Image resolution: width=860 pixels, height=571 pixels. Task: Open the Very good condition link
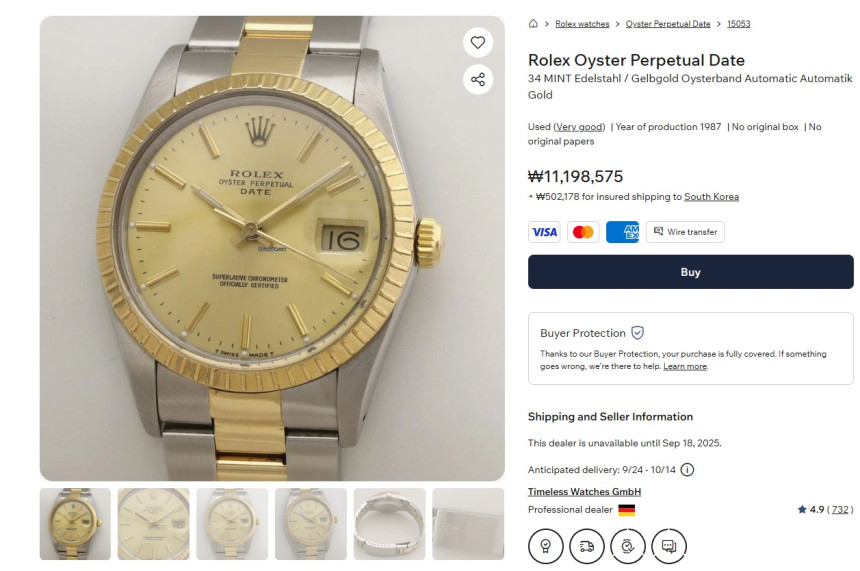click(x=579, y=127)
